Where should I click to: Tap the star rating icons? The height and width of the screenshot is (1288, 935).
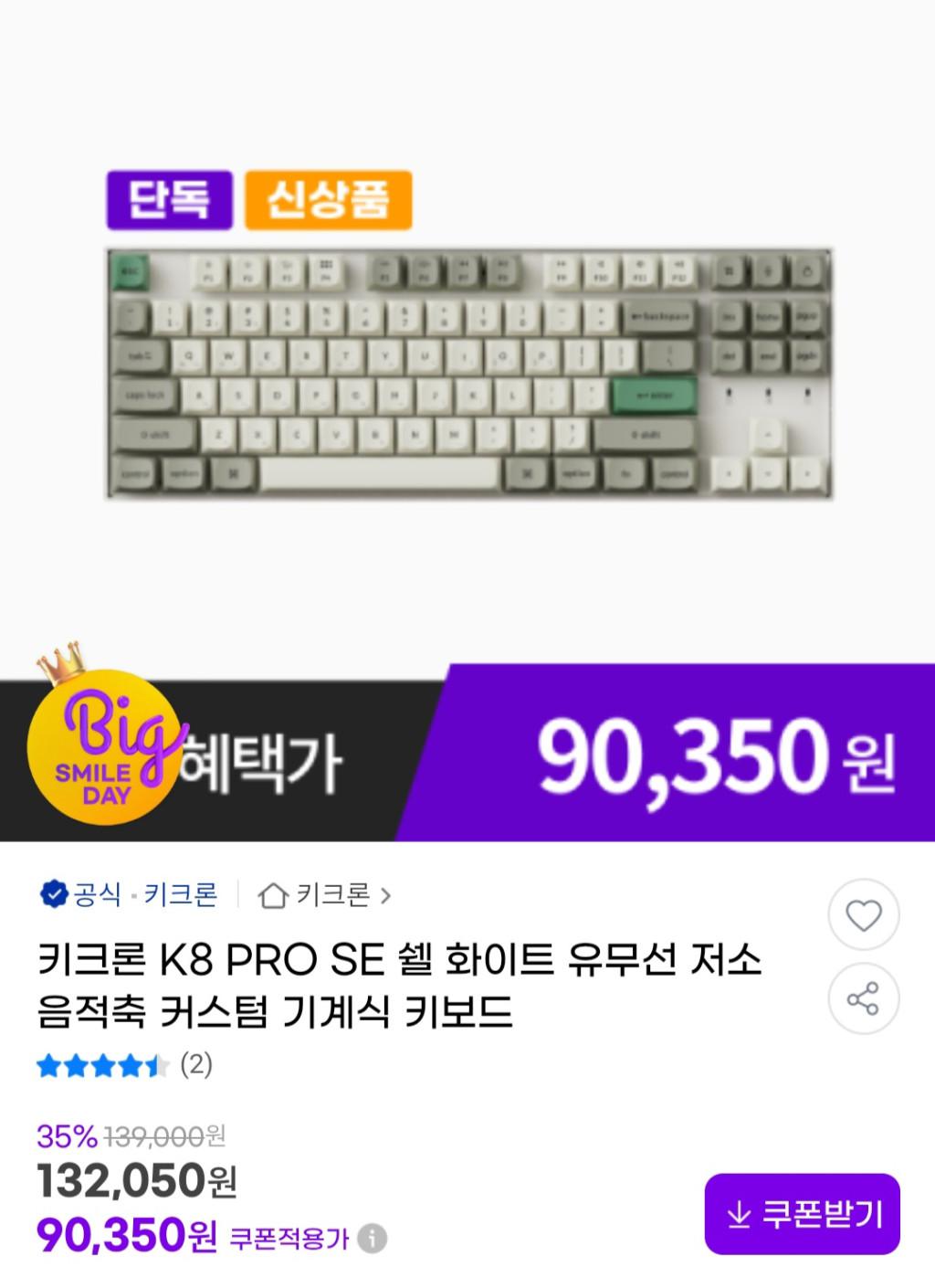point(102,1065)
